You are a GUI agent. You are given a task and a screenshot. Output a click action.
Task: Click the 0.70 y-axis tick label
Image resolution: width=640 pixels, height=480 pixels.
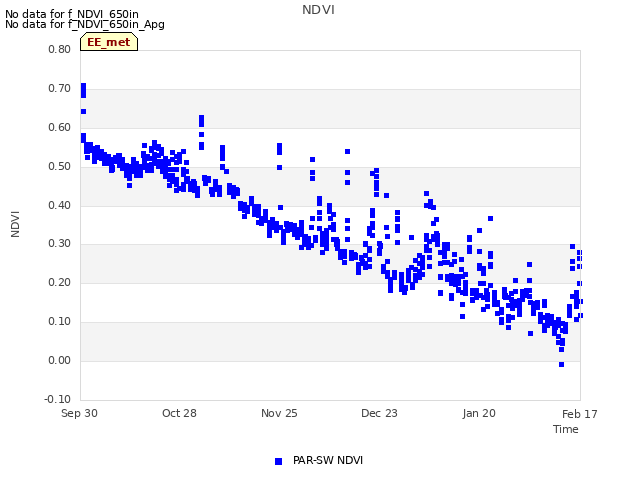pos(59,89)
